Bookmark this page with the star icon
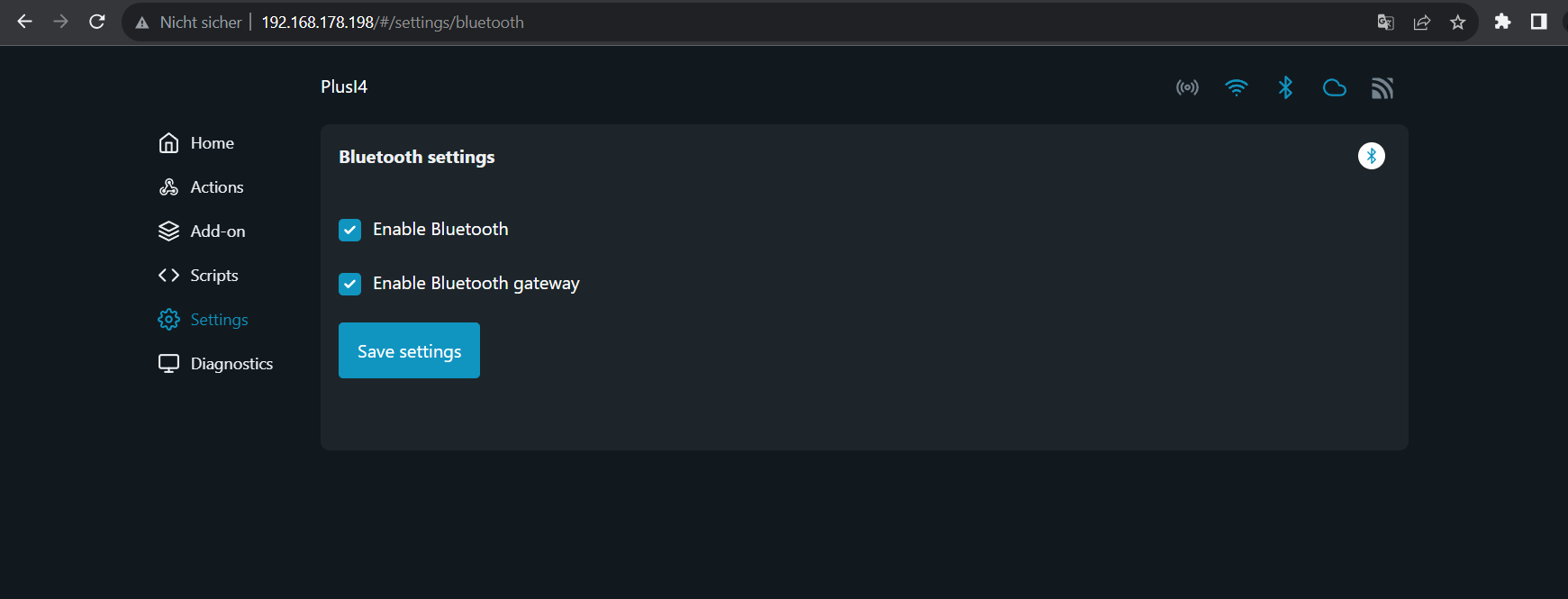 [1457, 23]
